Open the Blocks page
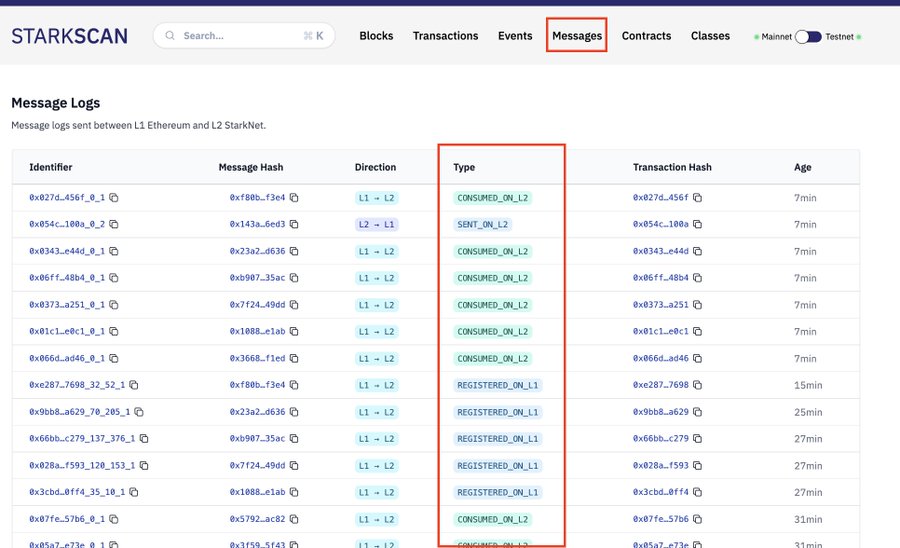900x548 pixels. 376,36
